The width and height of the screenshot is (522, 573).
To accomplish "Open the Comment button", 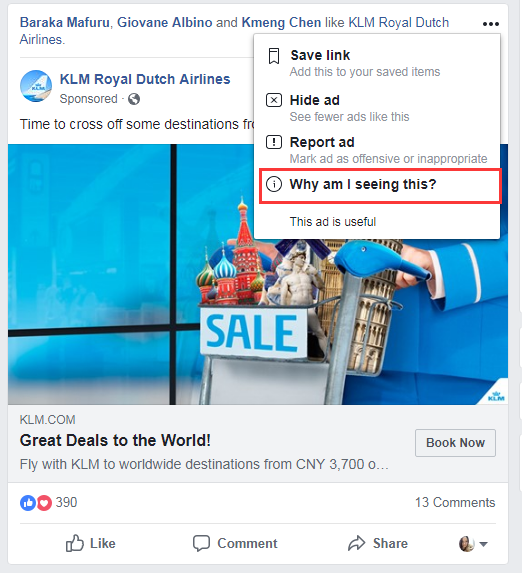I will (x=235, y=543).
